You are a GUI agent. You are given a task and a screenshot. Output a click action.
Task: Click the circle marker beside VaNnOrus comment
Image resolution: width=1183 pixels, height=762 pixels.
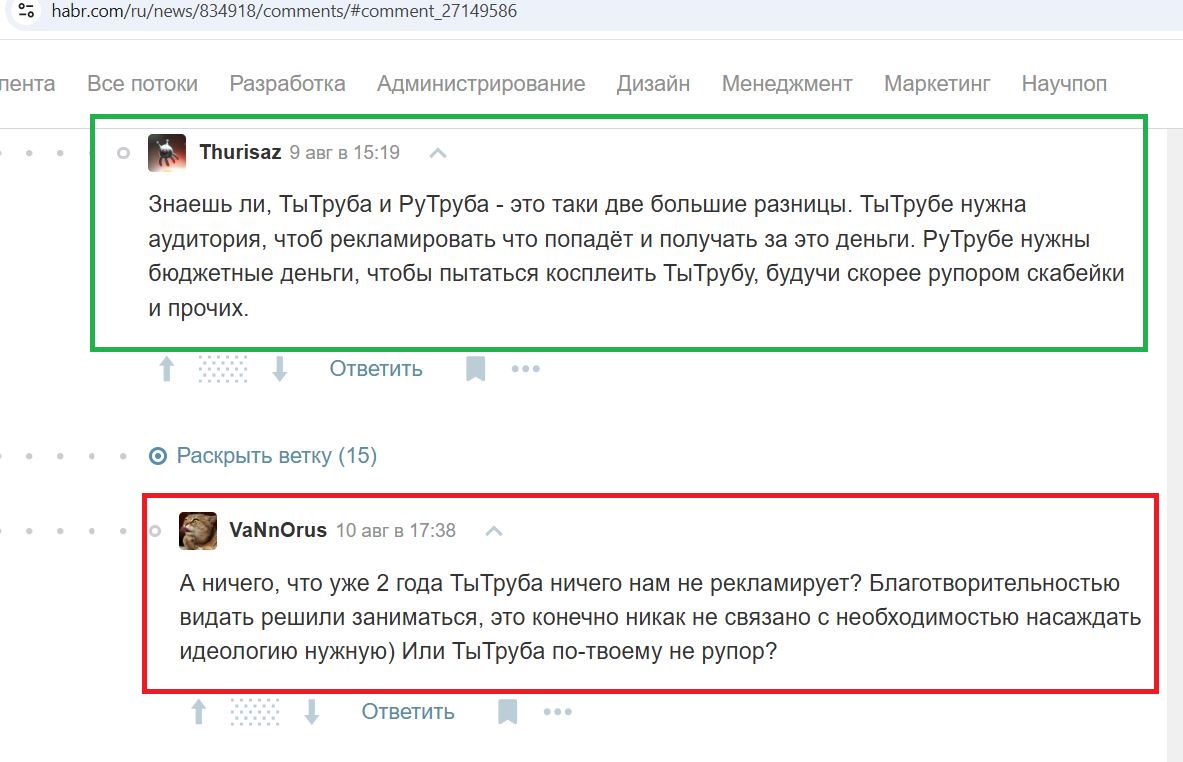coord(155,531)
